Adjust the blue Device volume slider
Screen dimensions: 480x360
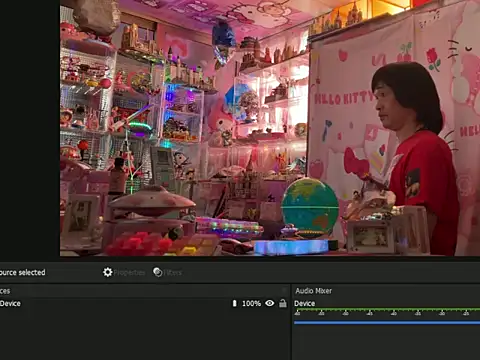pos(387,322)
